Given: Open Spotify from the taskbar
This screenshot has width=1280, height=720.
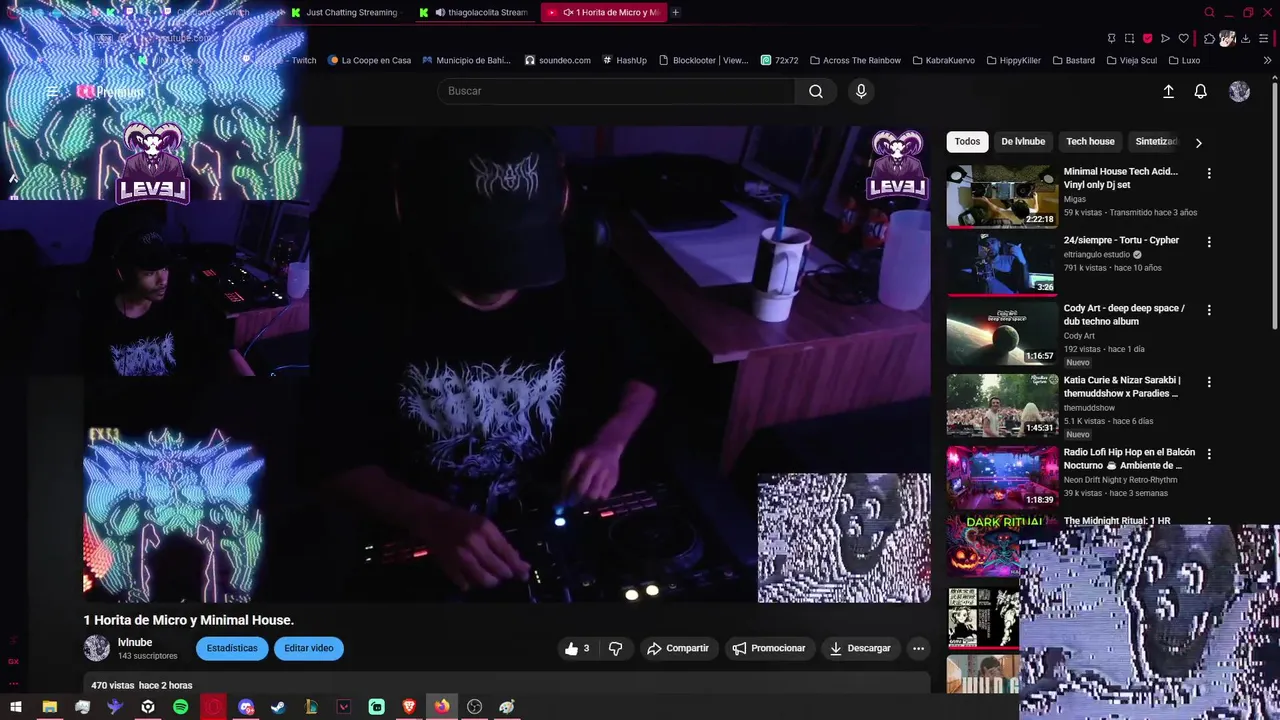Looking at the screenshot, I should (180, 707).
